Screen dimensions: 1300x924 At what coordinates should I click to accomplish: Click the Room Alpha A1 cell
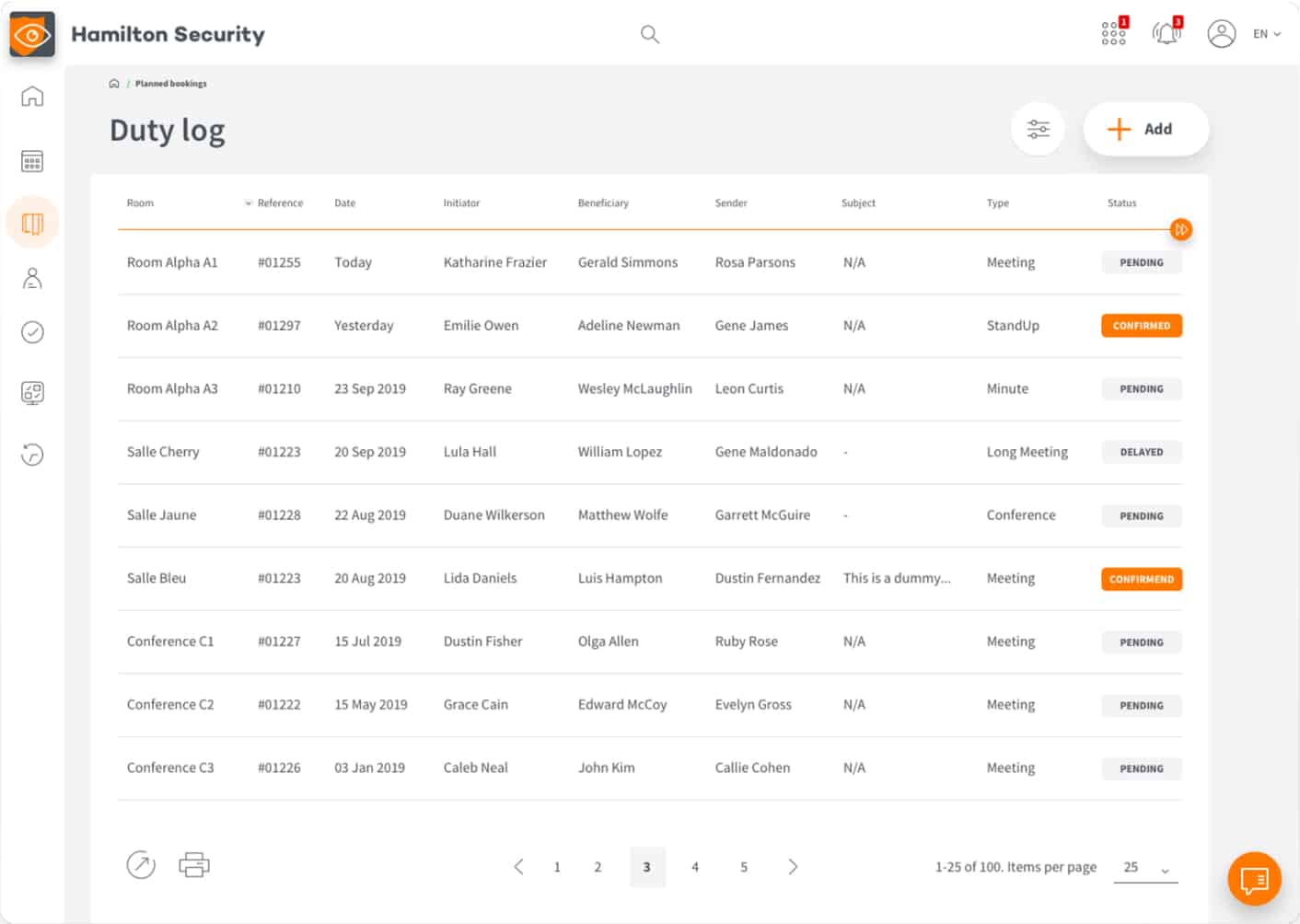172,262
